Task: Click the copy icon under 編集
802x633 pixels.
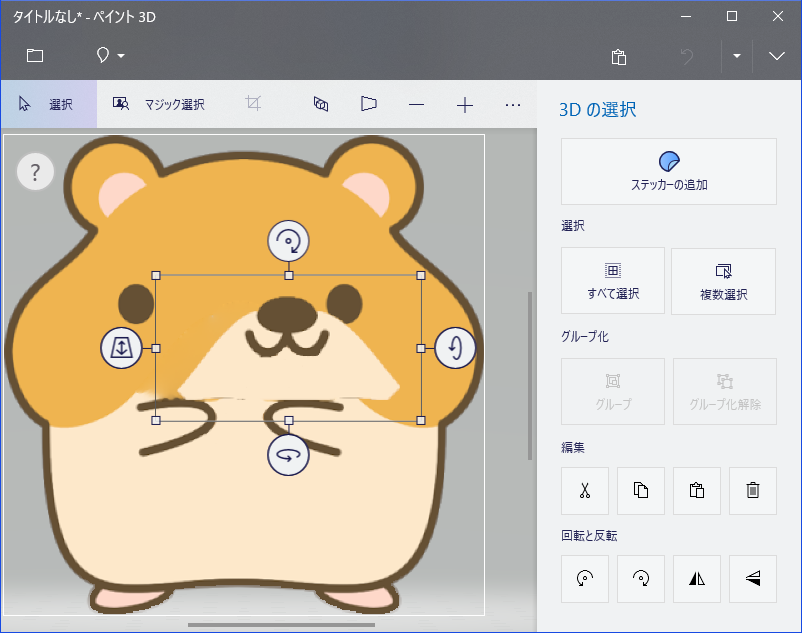Action: (x=641, y=491)
